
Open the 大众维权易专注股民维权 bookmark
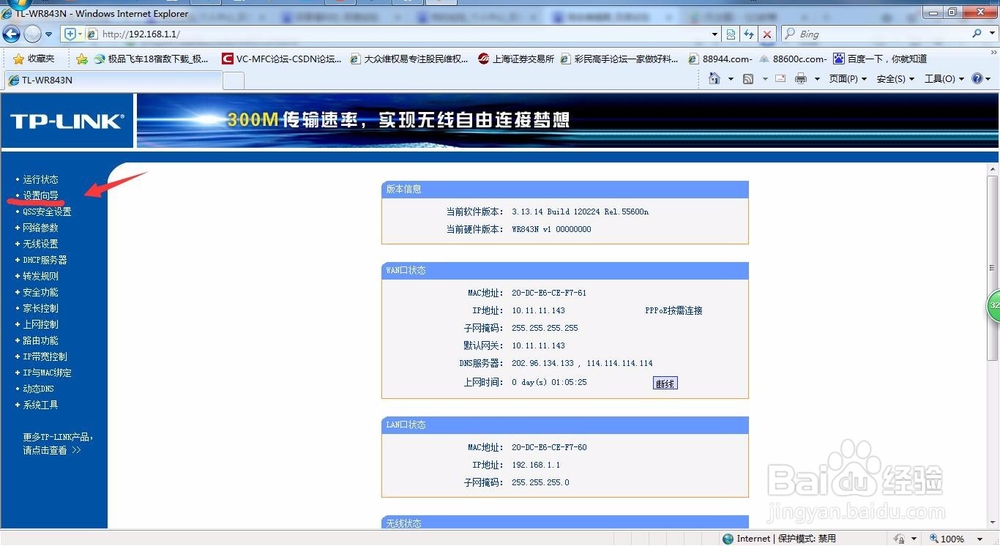409,59
